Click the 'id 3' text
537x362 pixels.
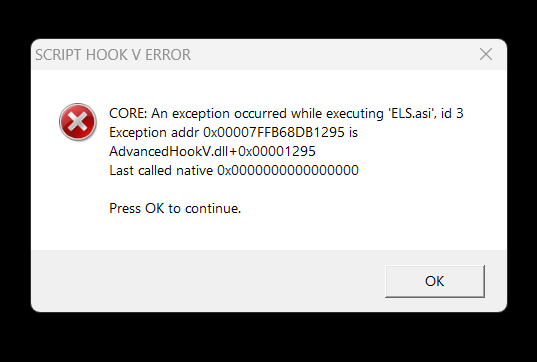coord(452,113)
